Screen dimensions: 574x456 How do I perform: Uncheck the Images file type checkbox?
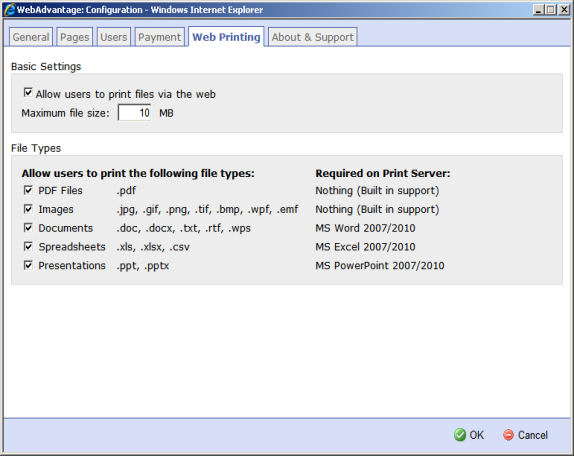point(28,209)
